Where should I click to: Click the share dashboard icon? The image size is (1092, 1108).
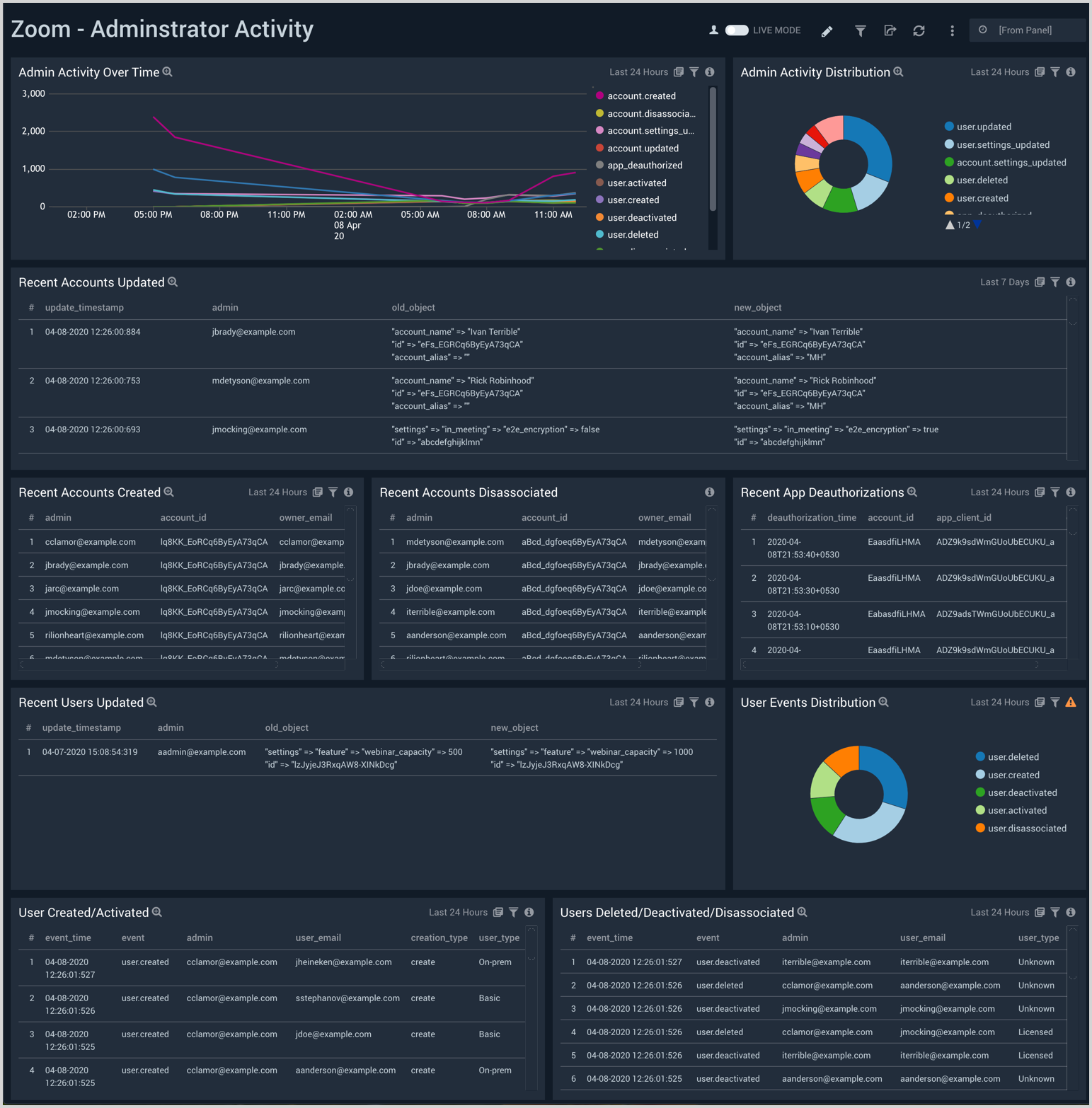890,30
